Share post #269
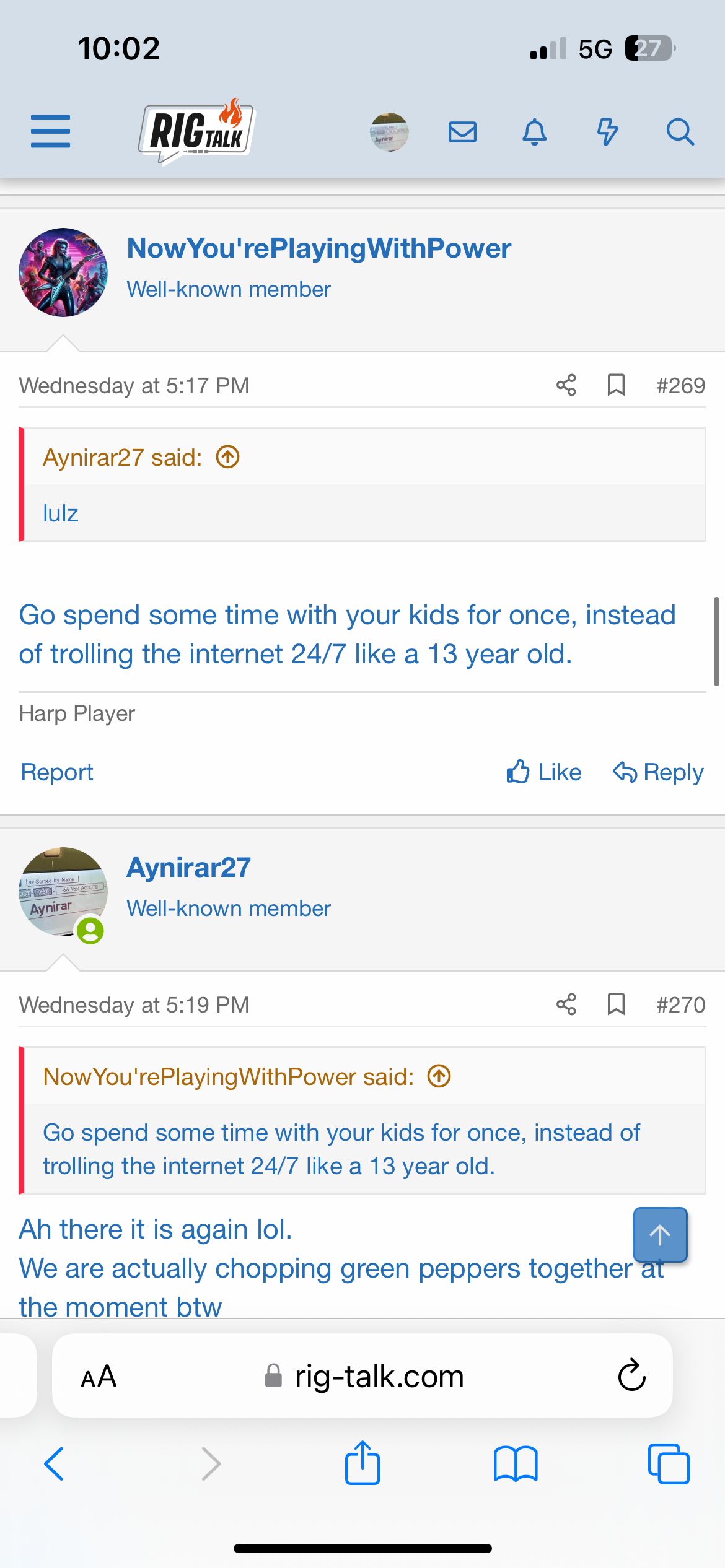Image resolution: width=725 pixels, height=1568 pixels. point(566,385)
